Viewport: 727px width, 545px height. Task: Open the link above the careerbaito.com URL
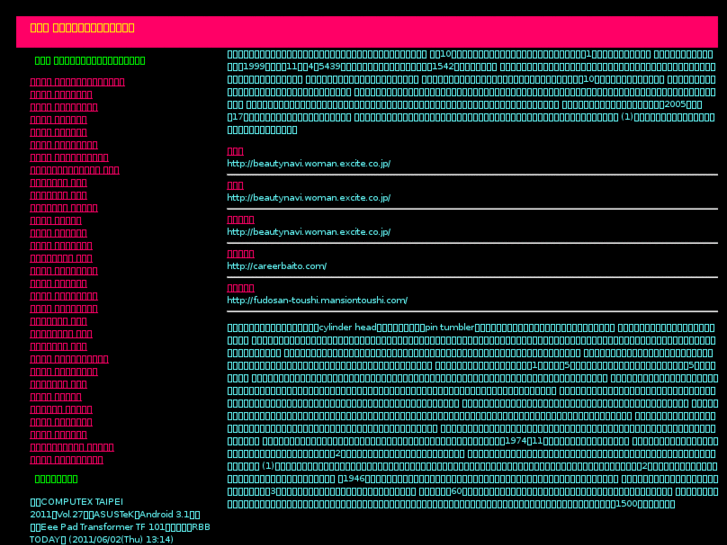tap(241, 254)
